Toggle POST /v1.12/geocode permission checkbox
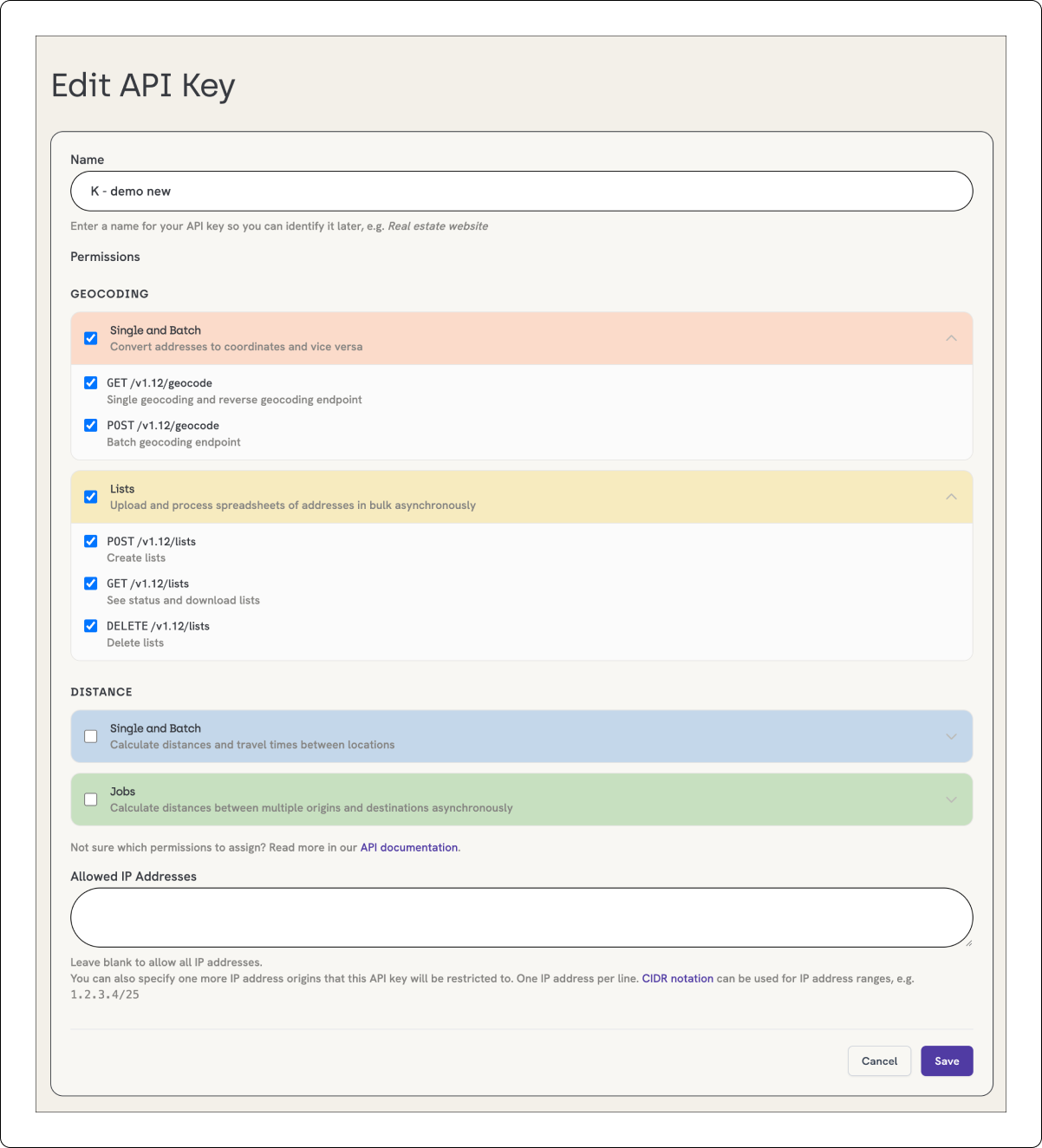This screenshot has height=1148, width=1042. (x=90, y=425)
